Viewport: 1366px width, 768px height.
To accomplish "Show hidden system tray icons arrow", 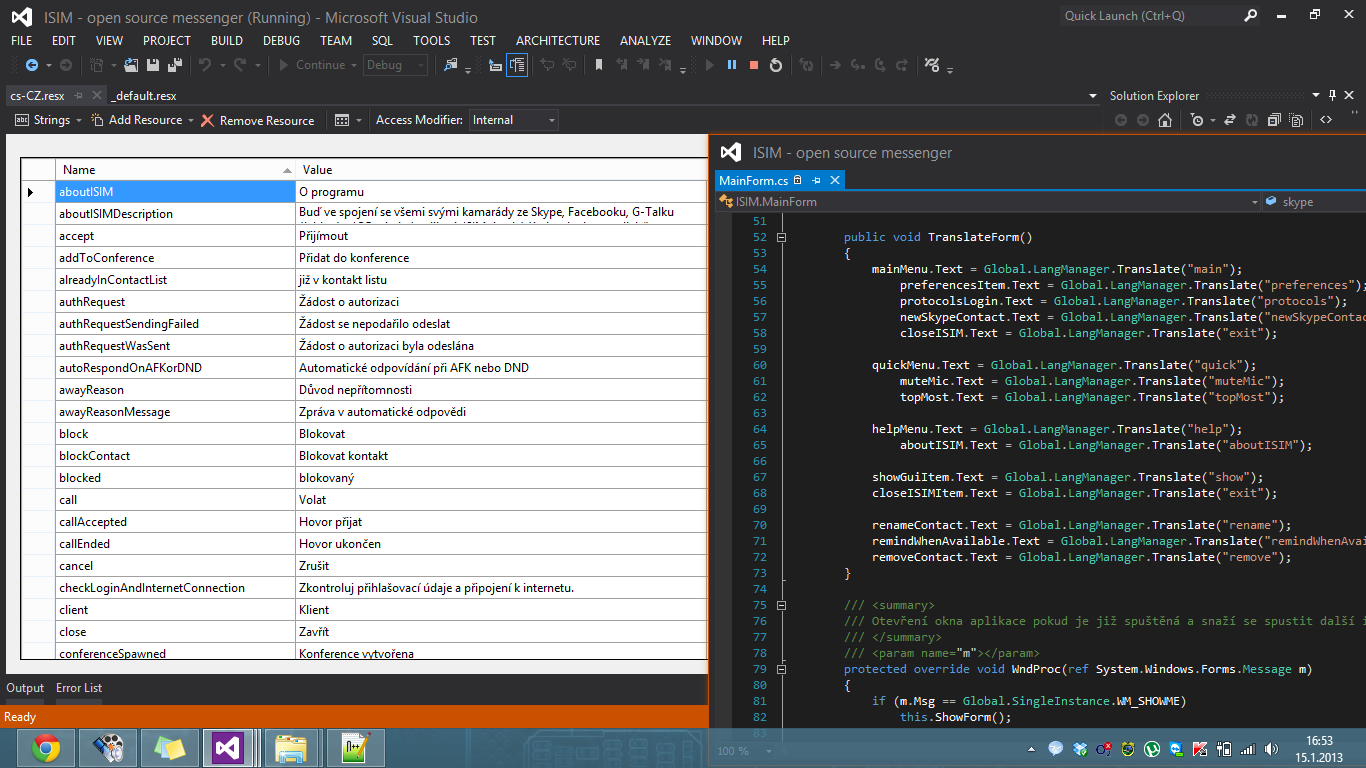I will click(x=1032, y=748).
